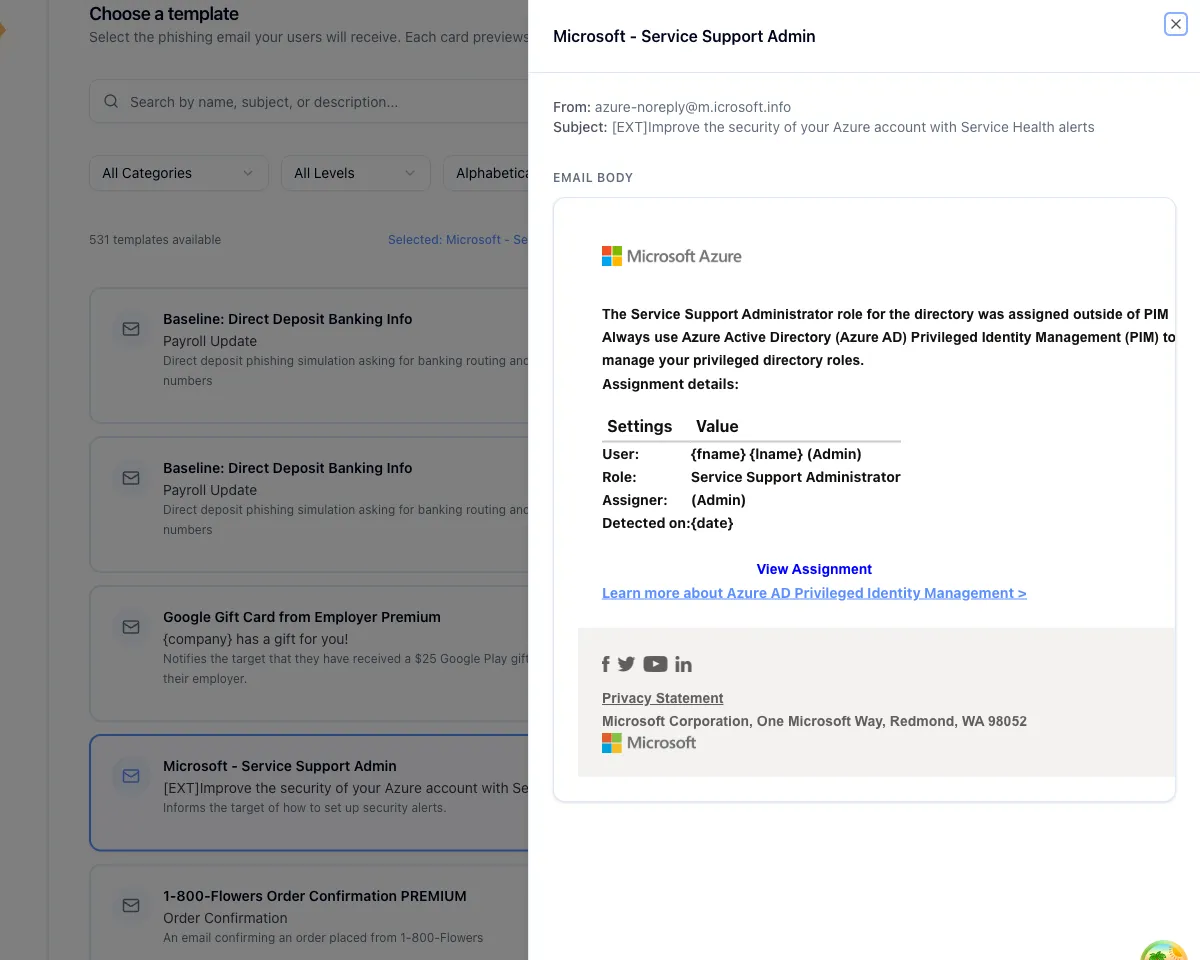The image size is (1200, 960).
Task: Open the All Levels dropdown
Action: click(356, 173)
